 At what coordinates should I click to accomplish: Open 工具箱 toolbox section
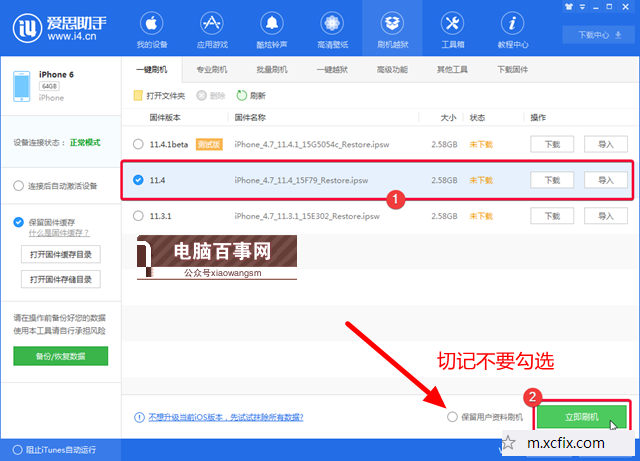pyautogui.click(x=453, y=30)
